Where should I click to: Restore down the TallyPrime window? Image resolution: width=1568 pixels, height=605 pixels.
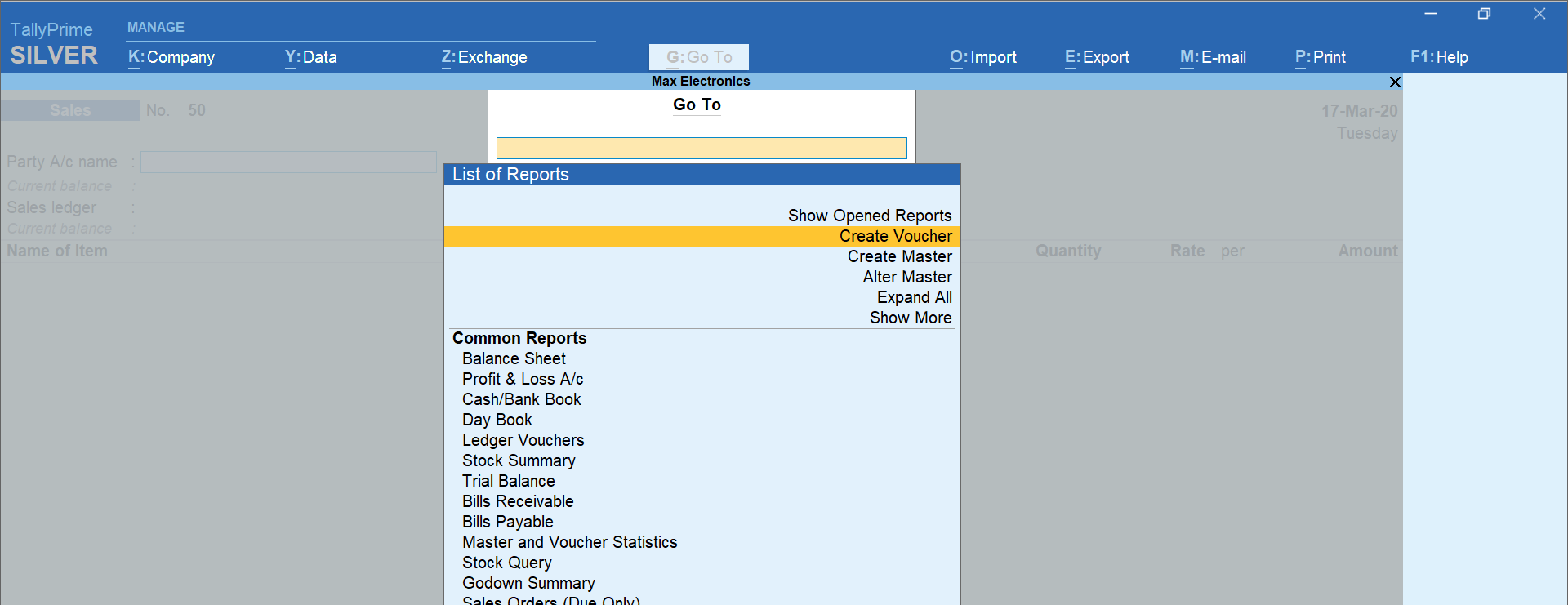point(1484,14)
